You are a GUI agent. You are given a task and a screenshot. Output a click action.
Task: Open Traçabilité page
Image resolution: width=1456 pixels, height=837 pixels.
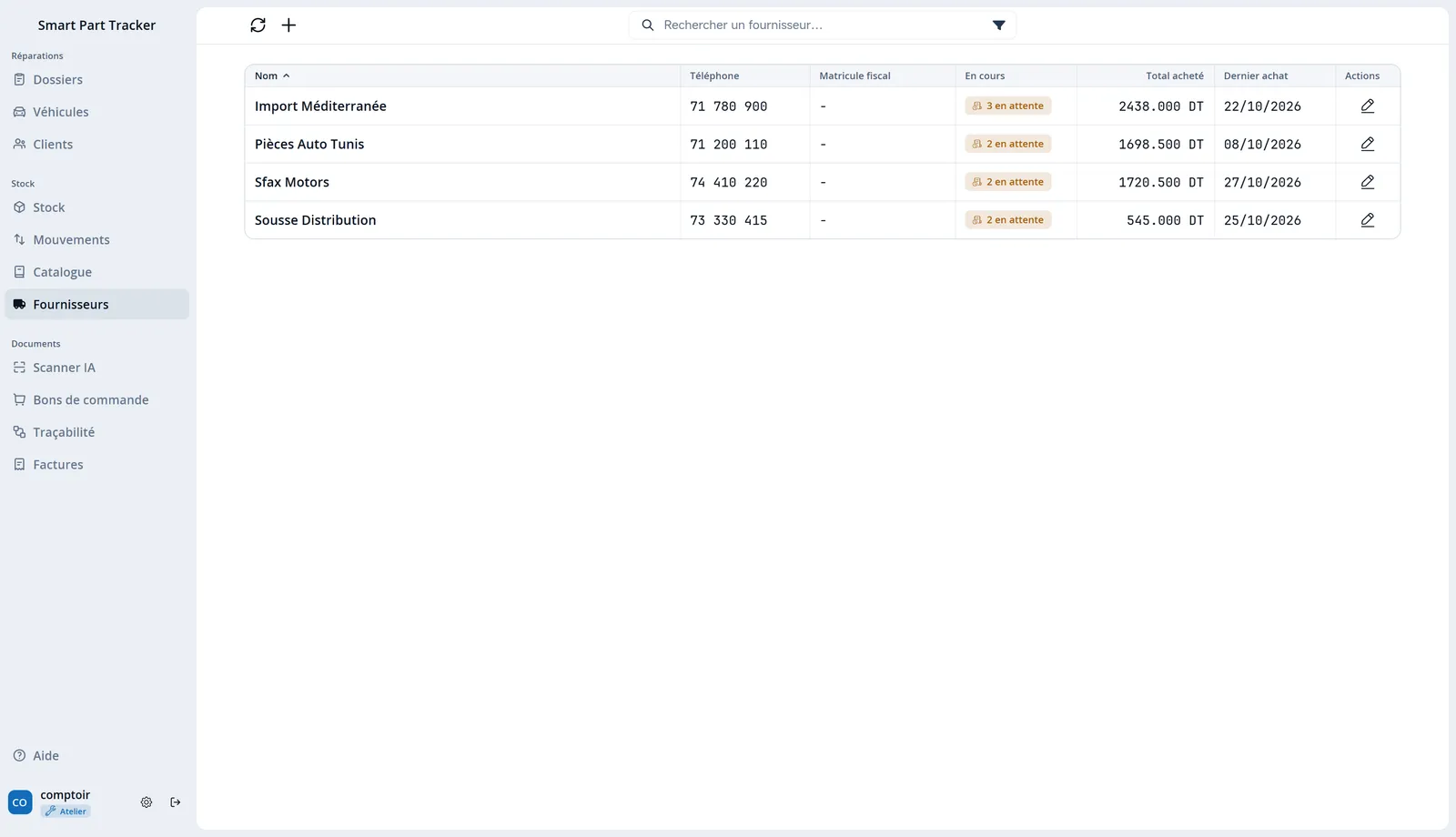(x=97, y=432)
